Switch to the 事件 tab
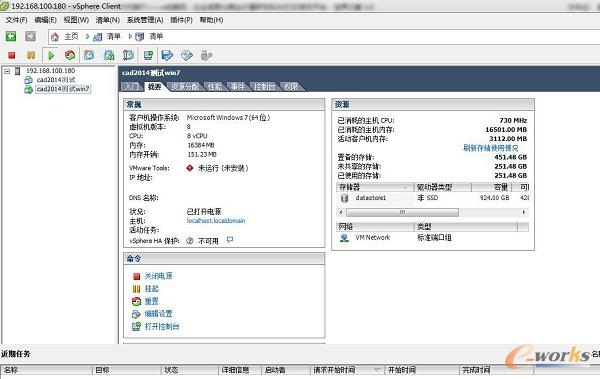This screenshot has height=379, width=600. (238, 87)
